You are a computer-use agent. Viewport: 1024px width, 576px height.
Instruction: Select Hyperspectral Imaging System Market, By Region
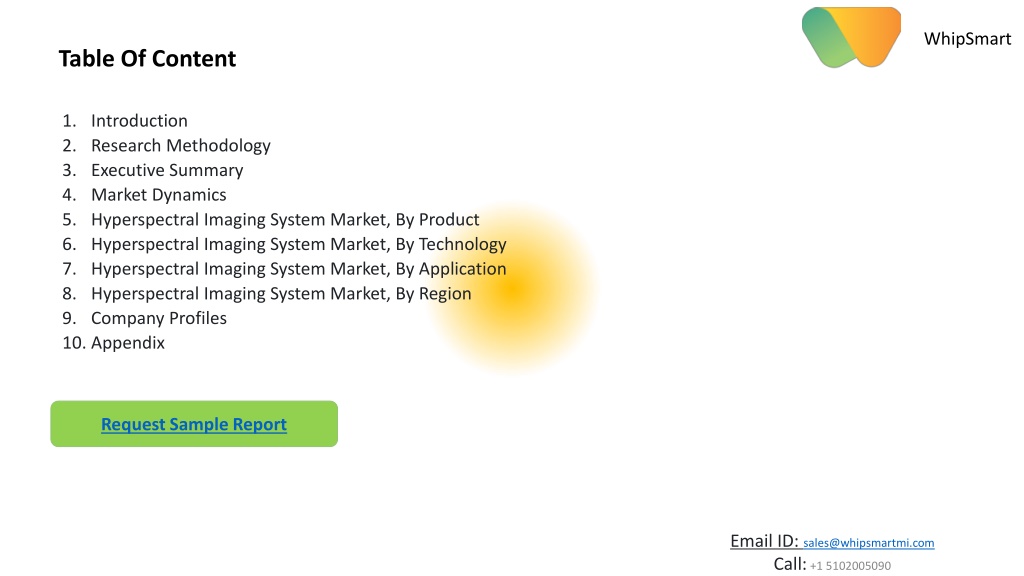click(281, 294)
